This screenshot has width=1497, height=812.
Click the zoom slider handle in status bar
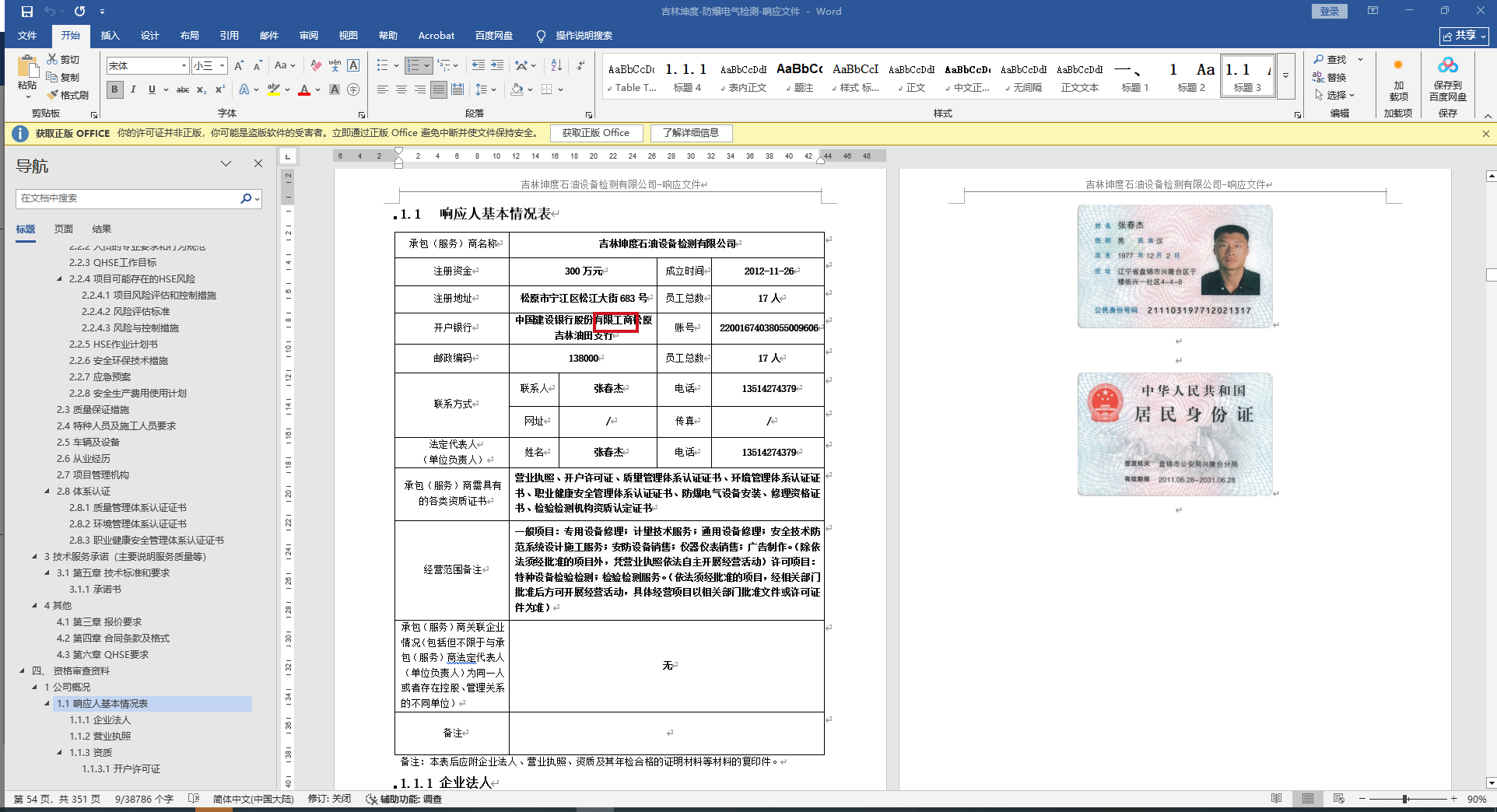tap(1405, 799)
